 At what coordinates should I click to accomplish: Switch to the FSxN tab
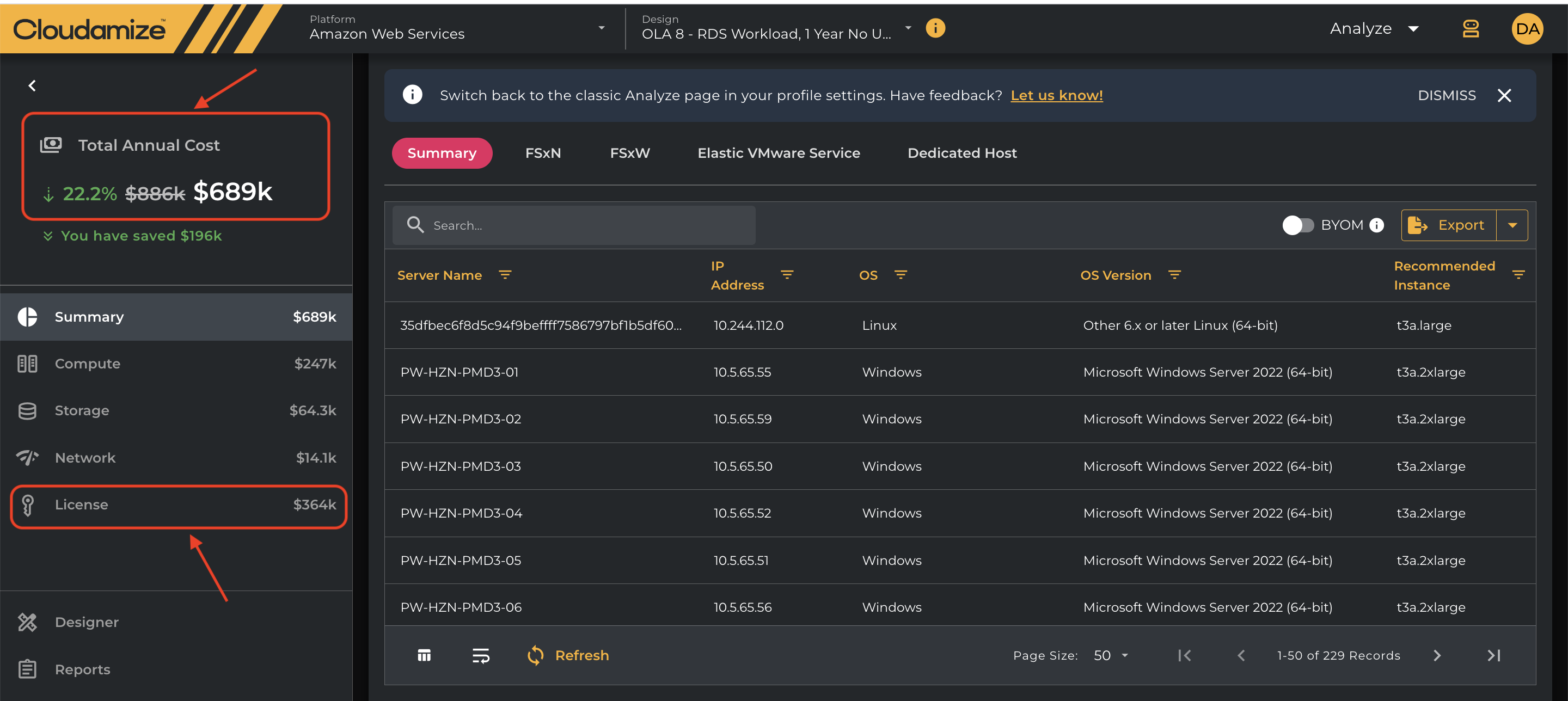pos(543,153)
